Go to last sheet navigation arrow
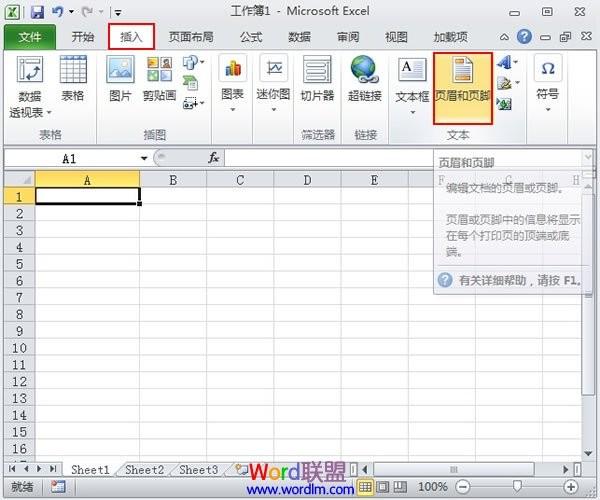Viewport: 600px width, 500px height. [53, 469]
